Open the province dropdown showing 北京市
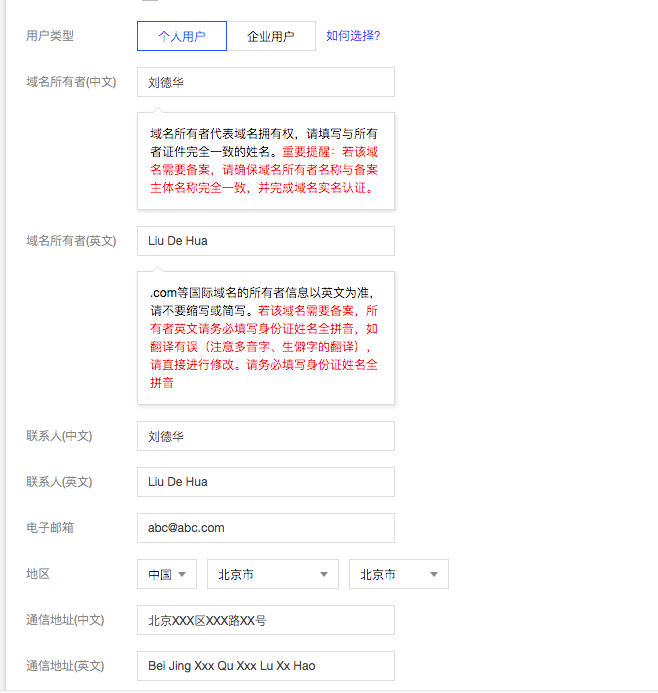 [x=273, y=574]
